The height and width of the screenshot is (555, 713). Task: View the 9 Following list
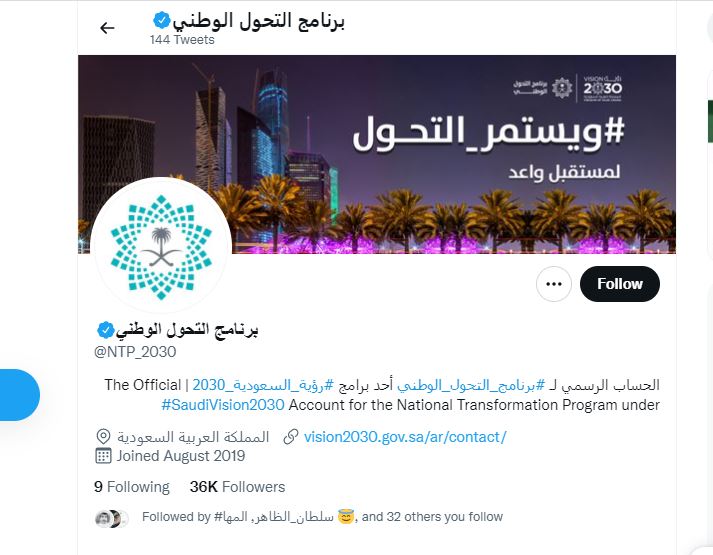[132, 487]
